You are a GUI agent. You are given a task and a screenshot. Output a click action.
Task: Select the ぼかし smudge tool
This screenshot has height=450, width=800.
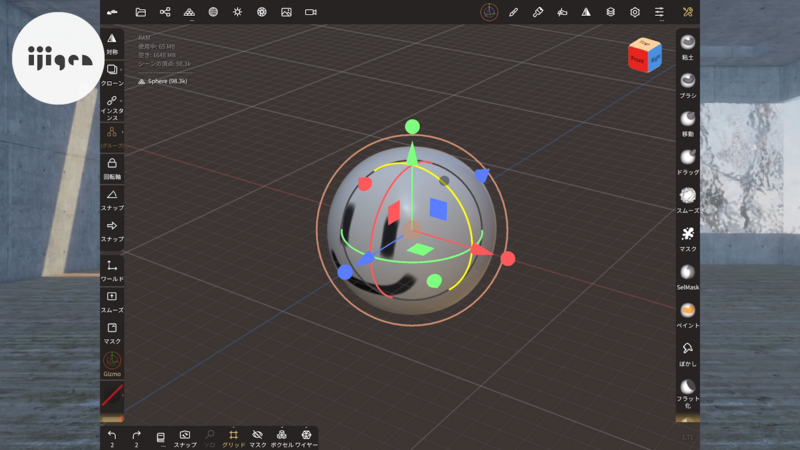[688, 353]
